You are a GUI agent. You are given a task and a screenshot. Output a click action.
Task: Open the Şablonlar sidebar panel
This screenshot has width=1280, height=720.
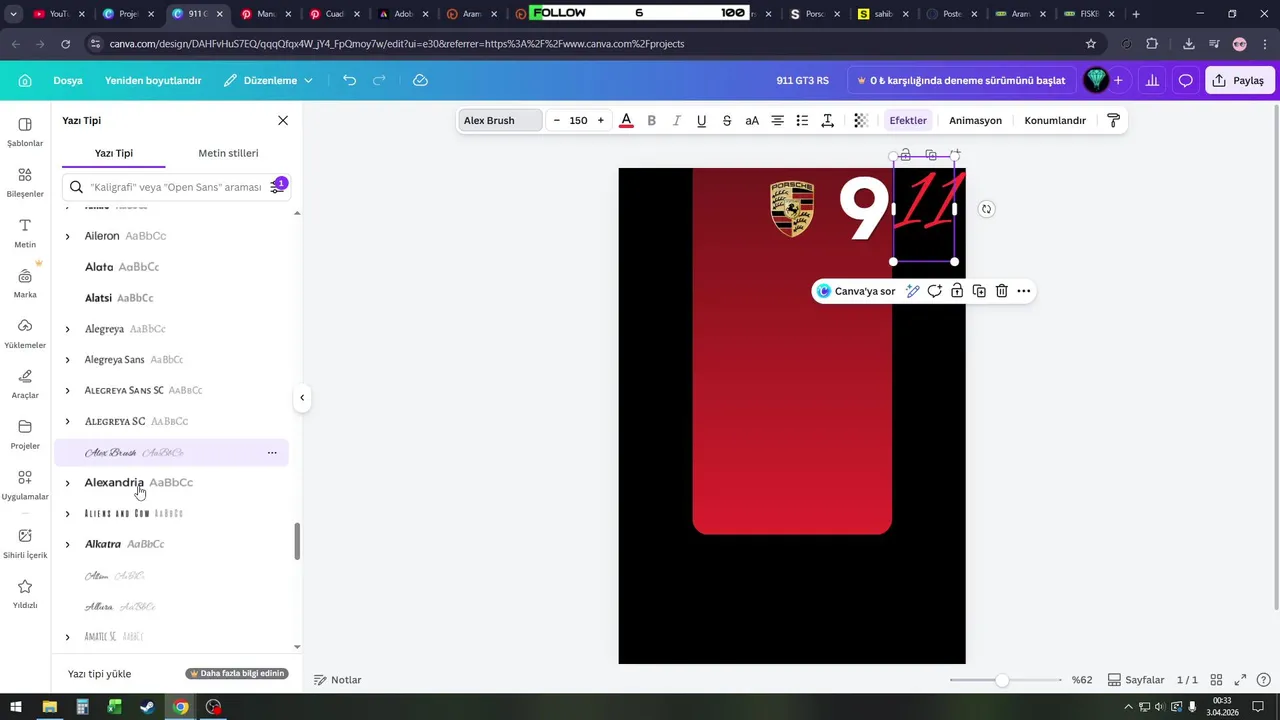[25, 131]
